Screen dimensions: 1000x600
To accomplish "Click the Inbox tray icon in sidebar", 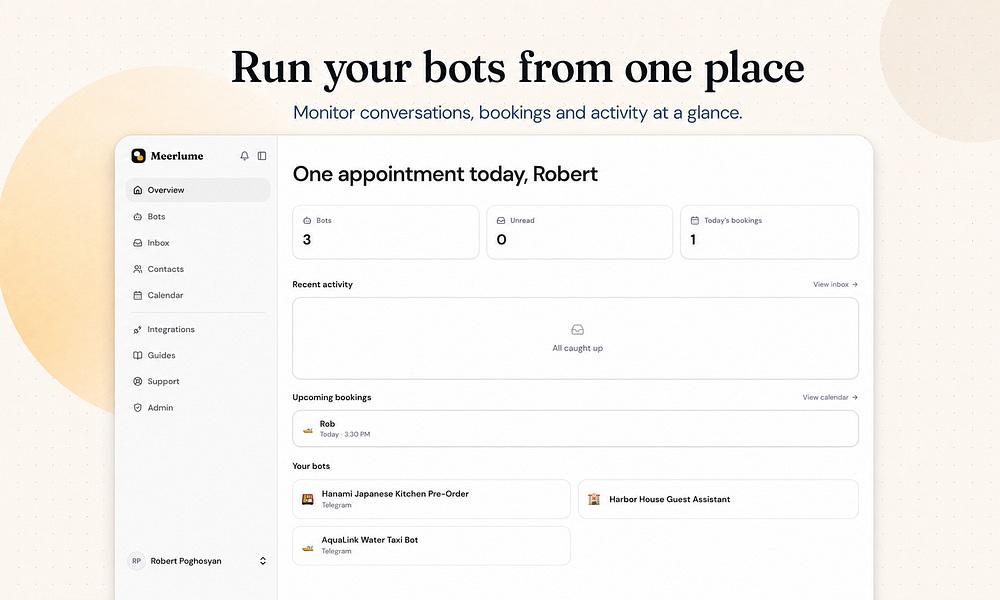I will [x=138, y=243].
